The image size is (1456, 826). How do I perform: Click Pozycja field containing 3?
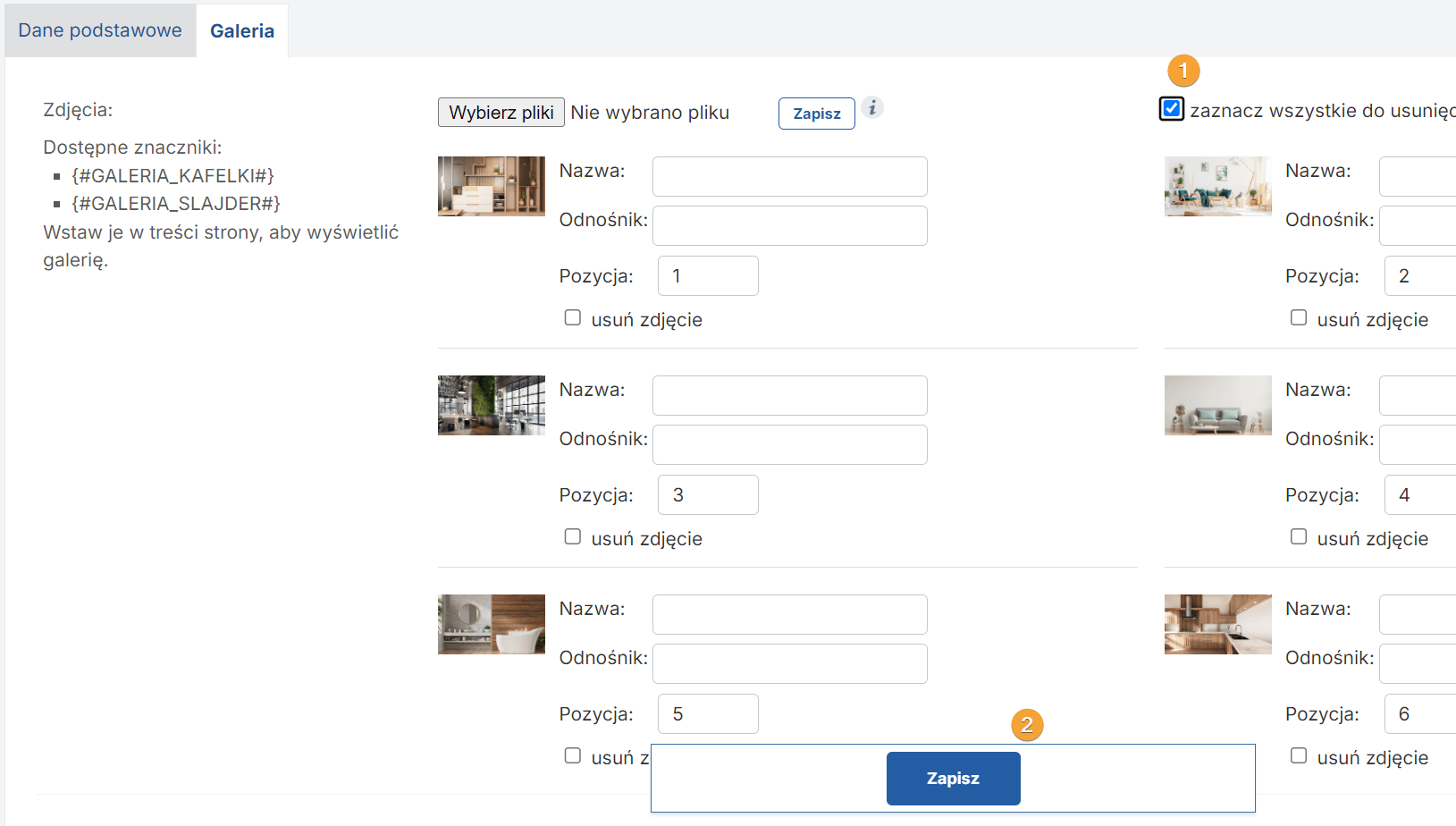coord(708,494)
